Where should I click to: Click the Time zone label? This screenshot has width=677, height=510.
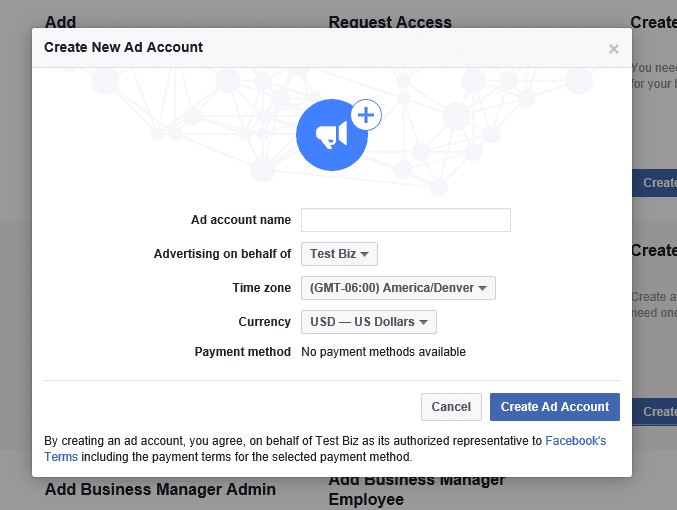pos(261,288)
